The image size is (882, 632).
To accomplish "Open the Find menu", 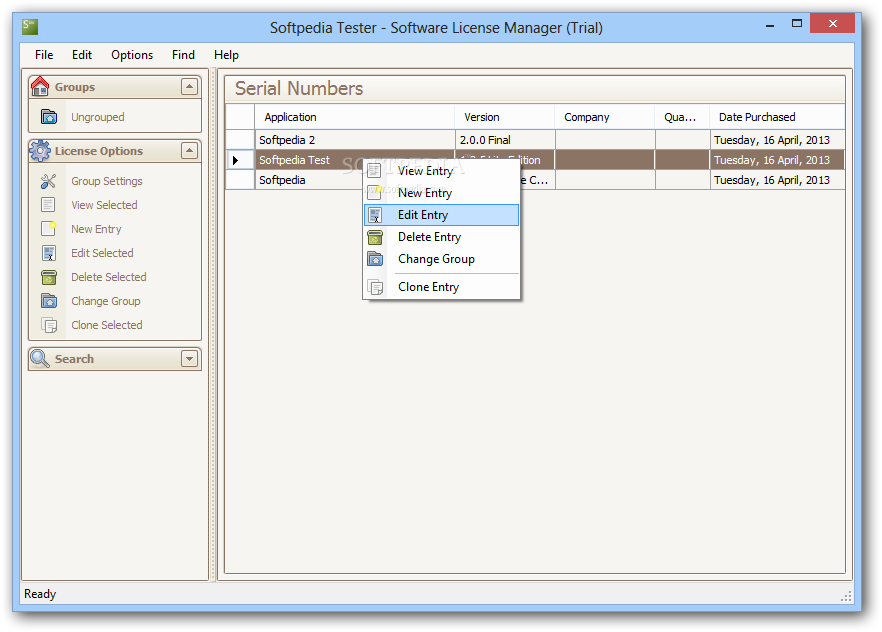I will [x=183, y=55].
